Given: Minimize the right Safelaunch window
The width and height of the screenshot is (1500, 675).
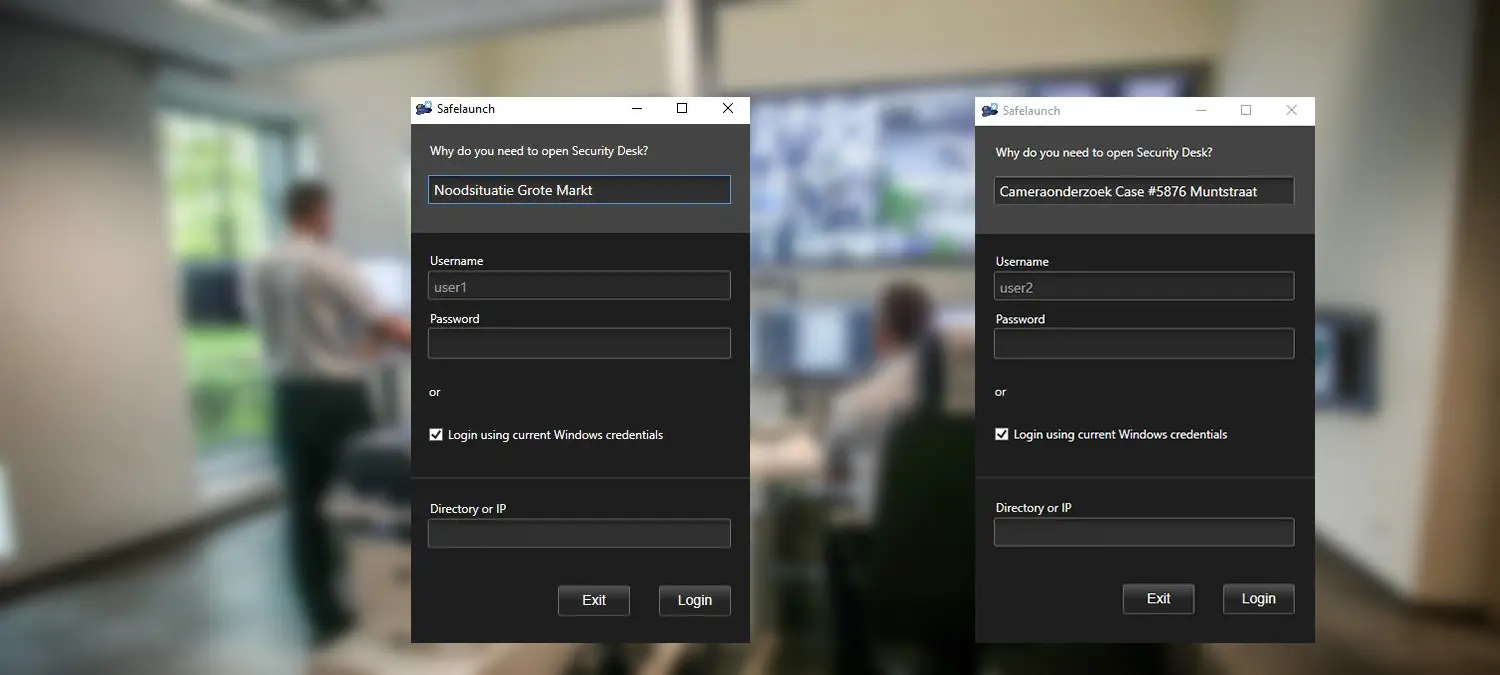Looking at the screenshot, I should [x=1201, y=110].
